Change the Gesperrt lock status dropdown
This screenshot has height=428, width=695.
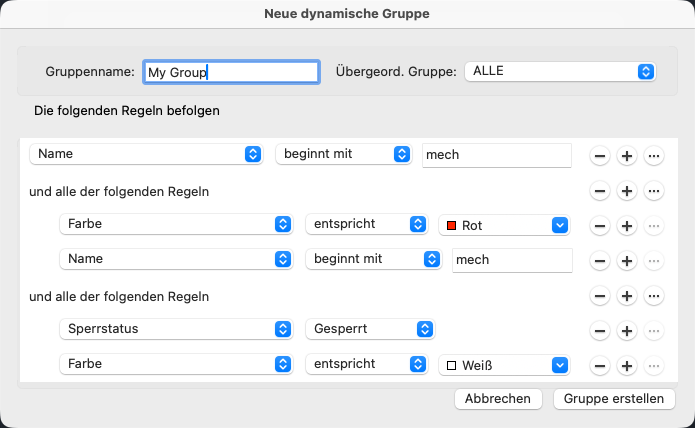point(369,329)
